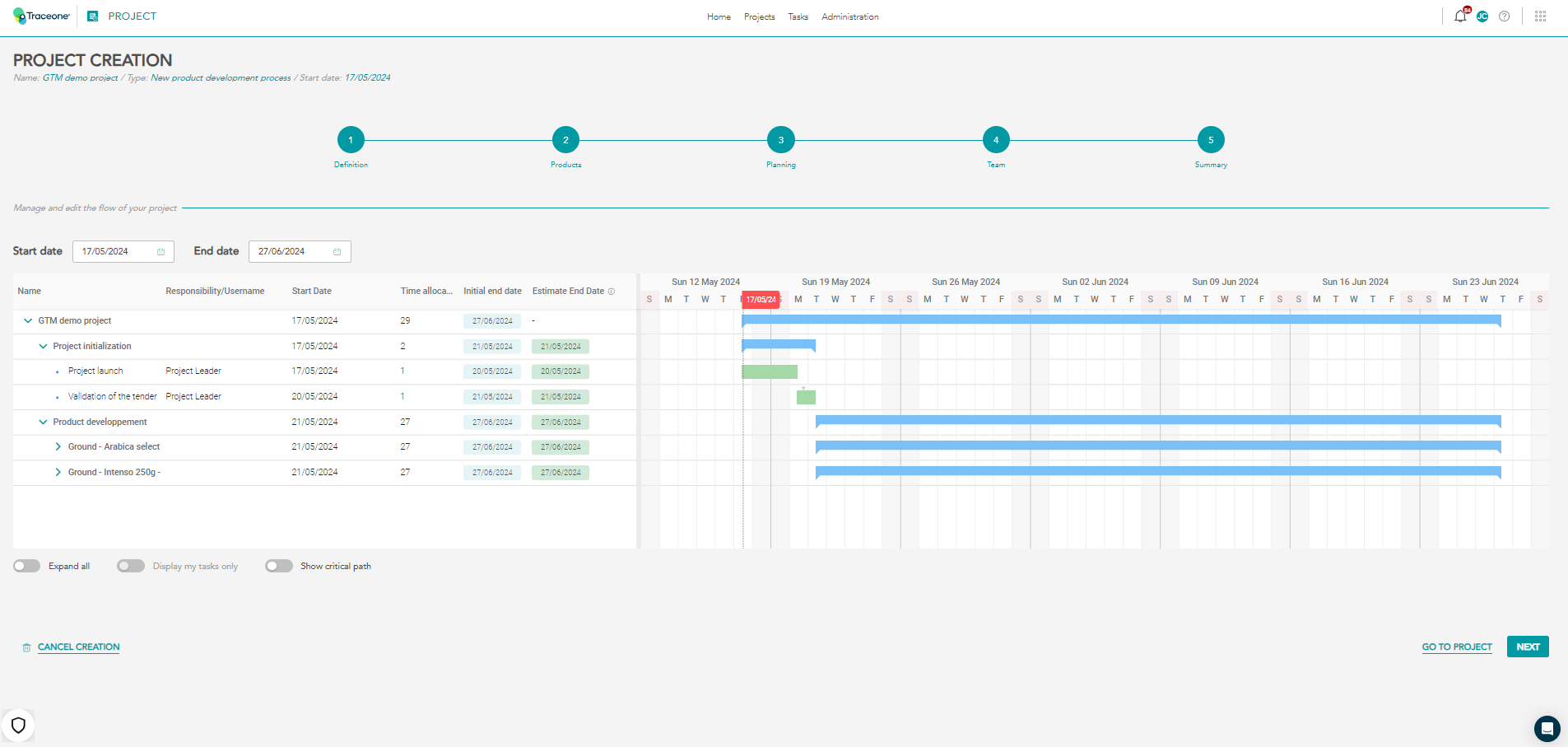
Task: Click the help question mark icon
Action: 1505,16
